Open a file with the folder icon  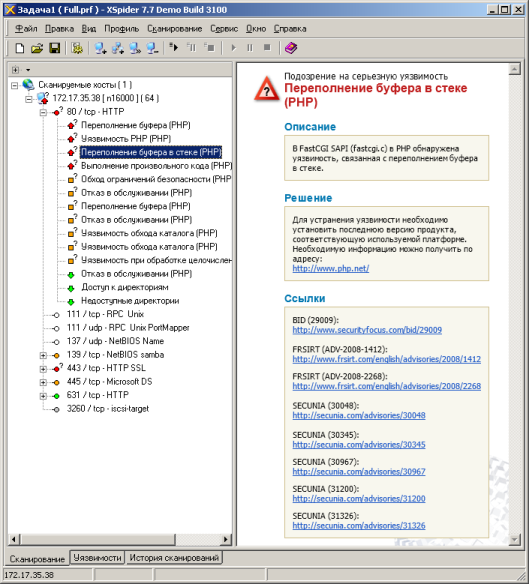coord(37,48)
